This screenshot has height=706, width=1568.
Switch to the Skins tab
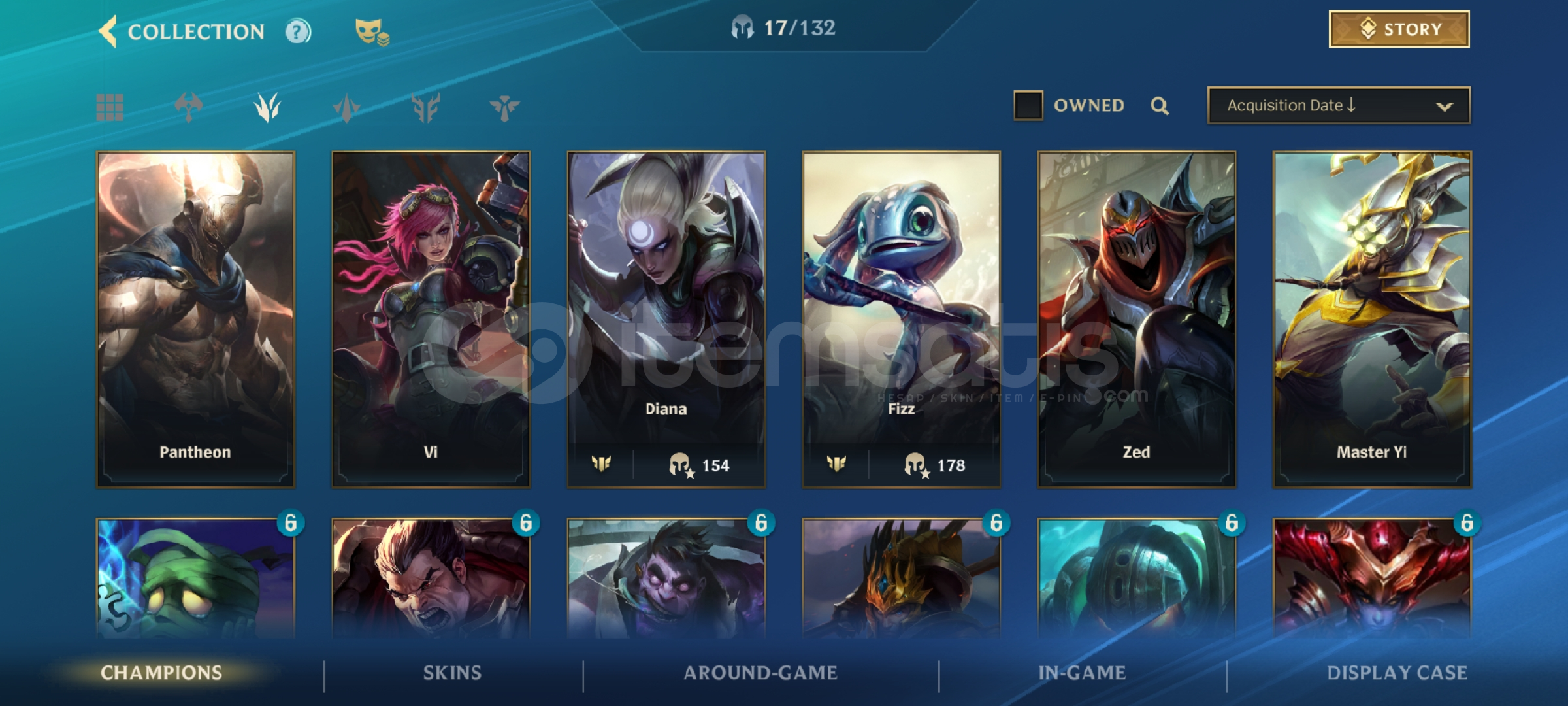(452, 673)
